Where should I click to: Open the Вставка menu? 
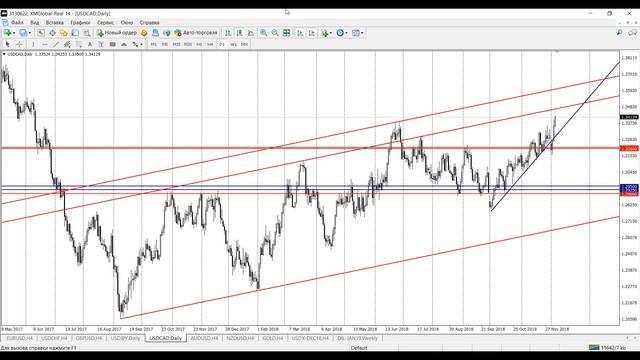55,22
